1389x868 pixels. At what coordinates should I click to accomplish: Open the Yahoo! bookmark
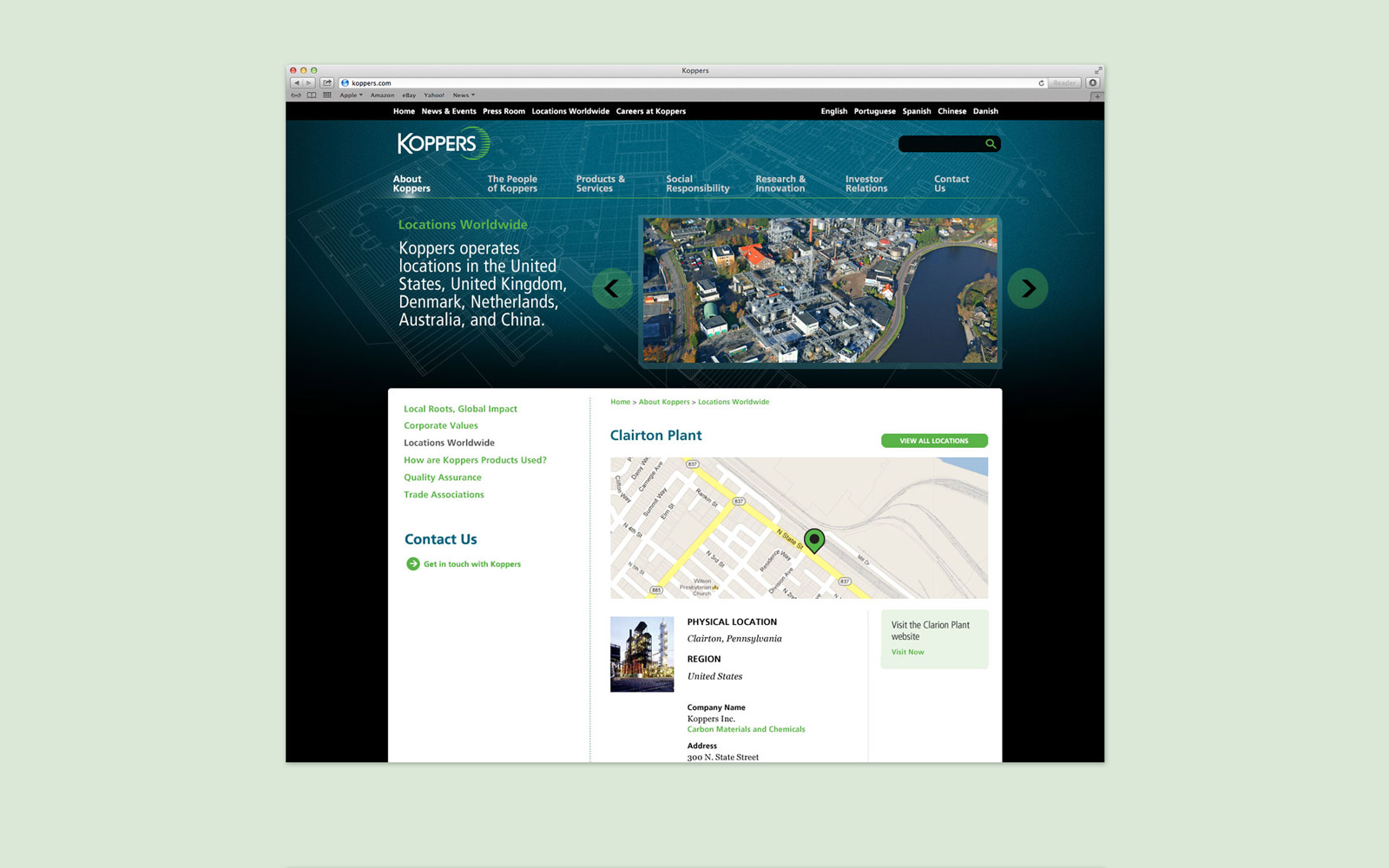coord(434,95)
